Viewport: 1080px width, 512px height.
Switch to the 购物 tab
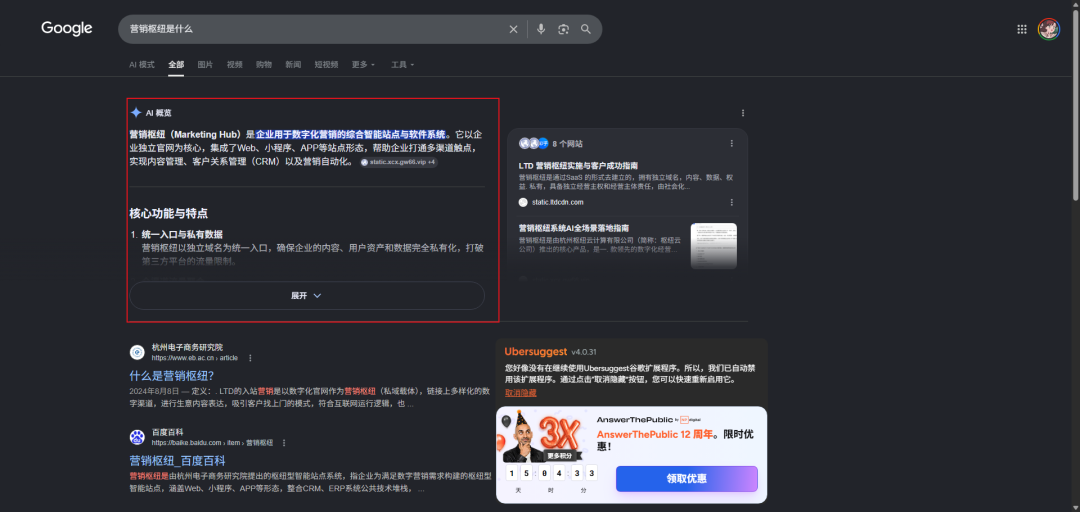[264, 64]
